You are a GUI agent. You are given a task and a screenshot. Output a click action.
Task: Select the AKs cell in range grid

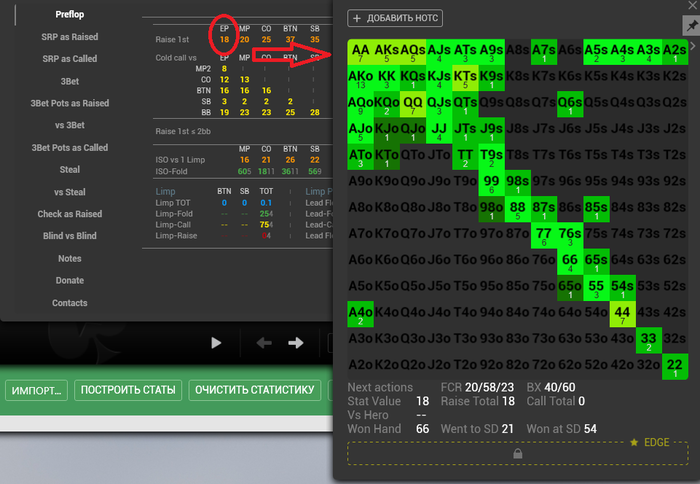click(387, 52)
